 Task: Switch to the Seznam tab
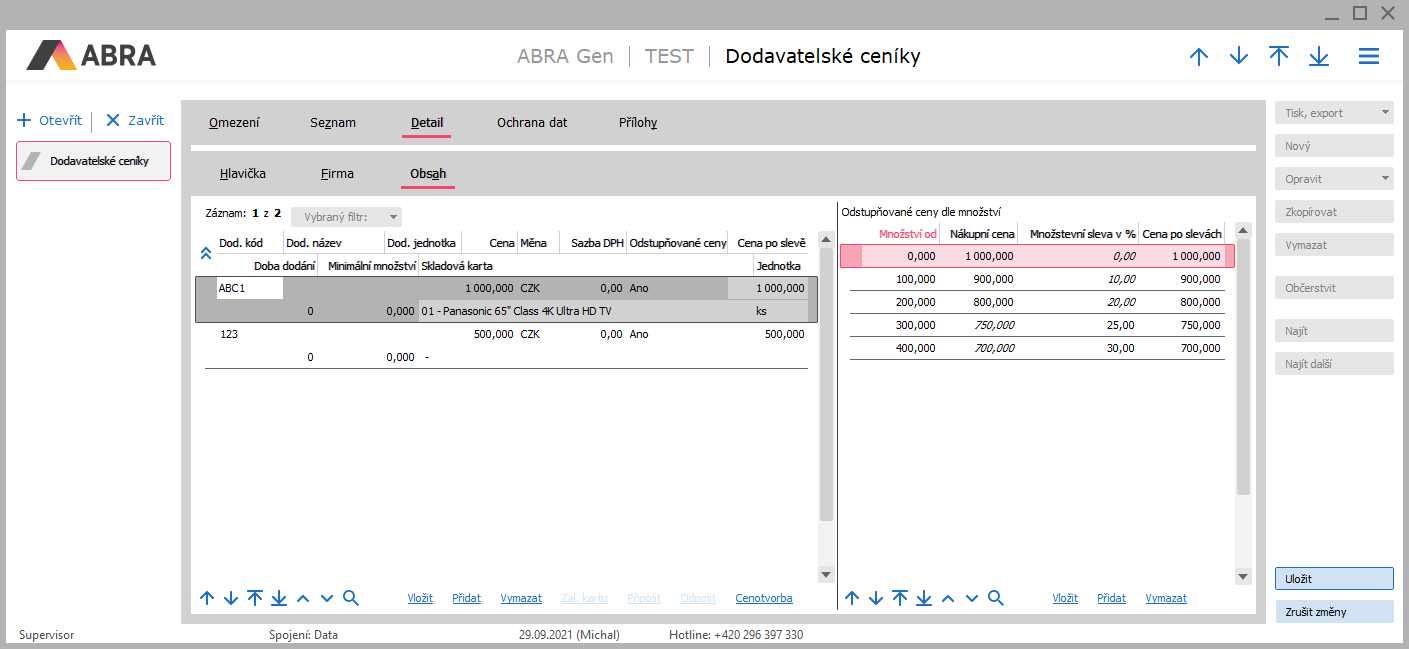point(332,123)
